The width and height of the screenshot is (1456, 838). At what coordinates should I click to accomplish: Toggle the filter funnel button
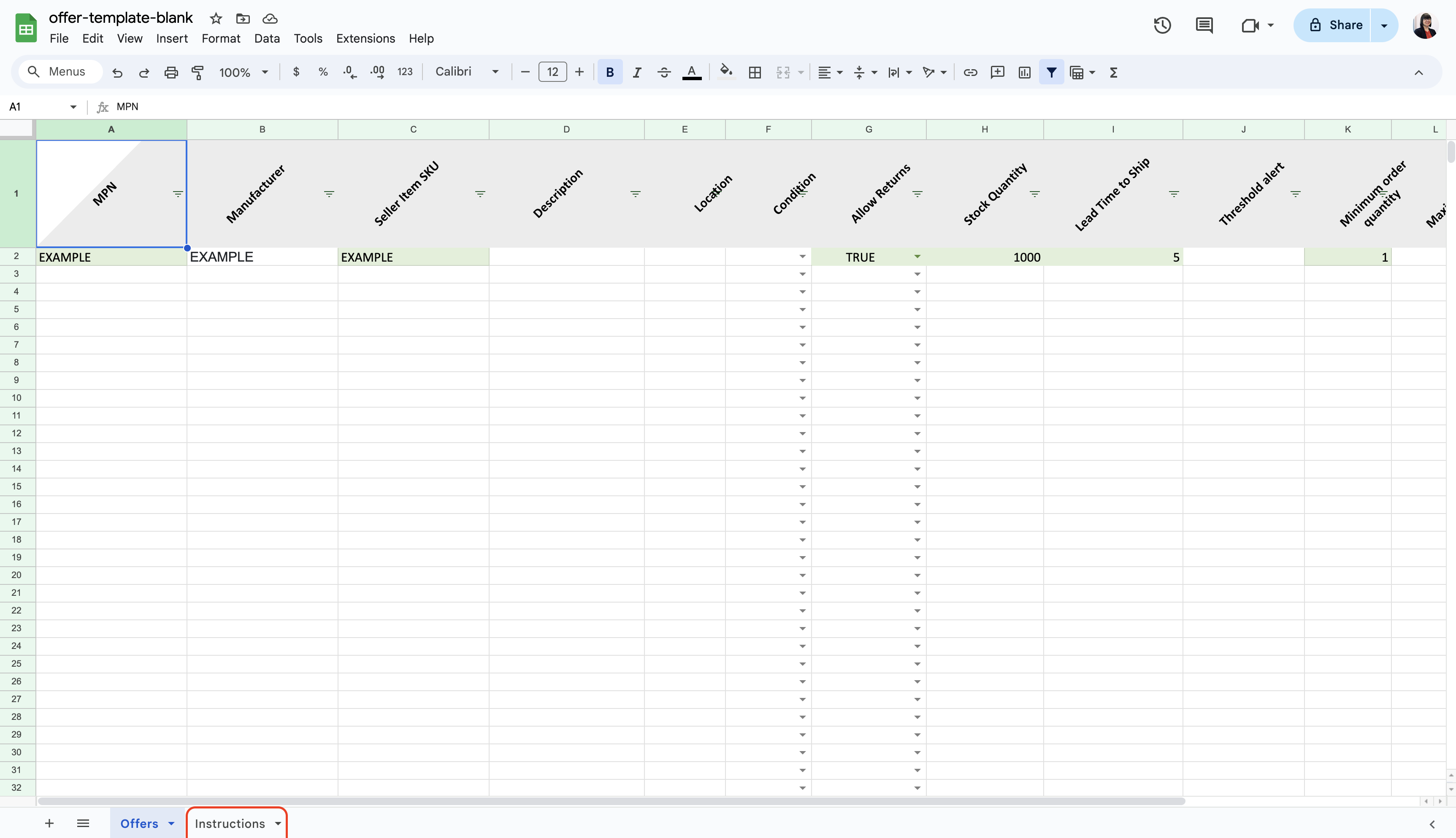click(1051, 73)
